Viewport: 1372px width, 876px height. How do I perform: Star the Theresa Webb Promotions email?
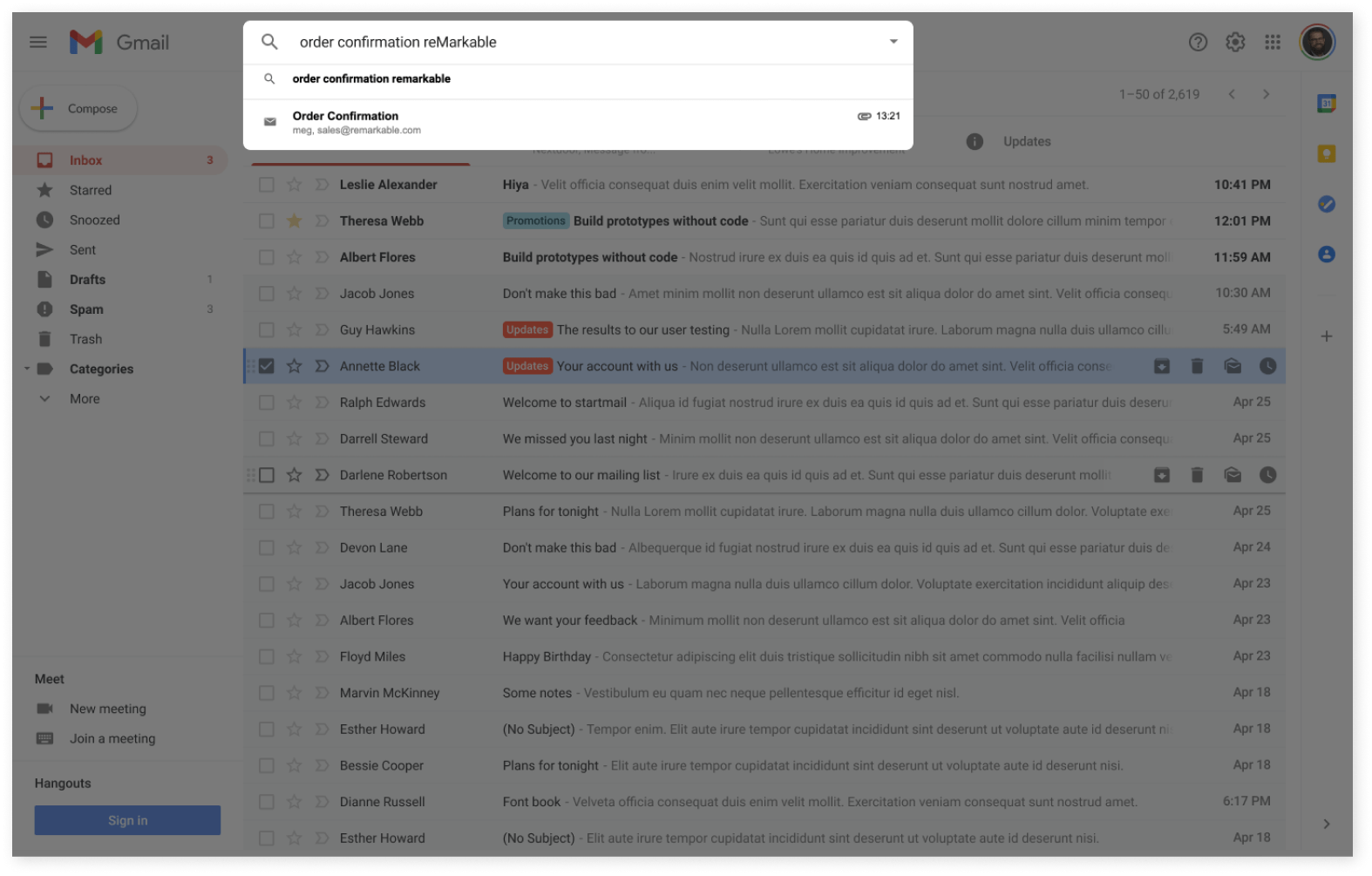tap(295, 221)
